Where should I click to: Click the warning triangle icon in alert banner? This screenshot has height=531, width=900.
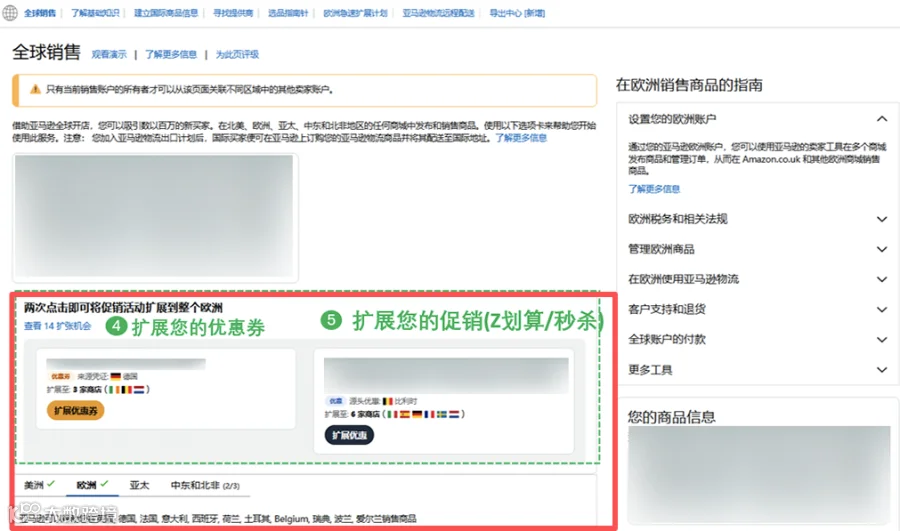[35, 90]
